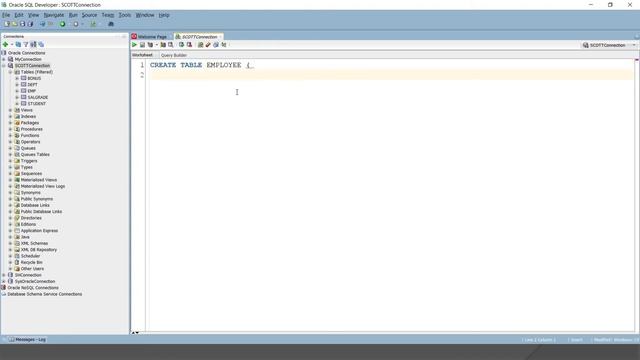Click the green Back navigation icon
The width and height of the screenshot is (640, 360).
click(62, 24)
